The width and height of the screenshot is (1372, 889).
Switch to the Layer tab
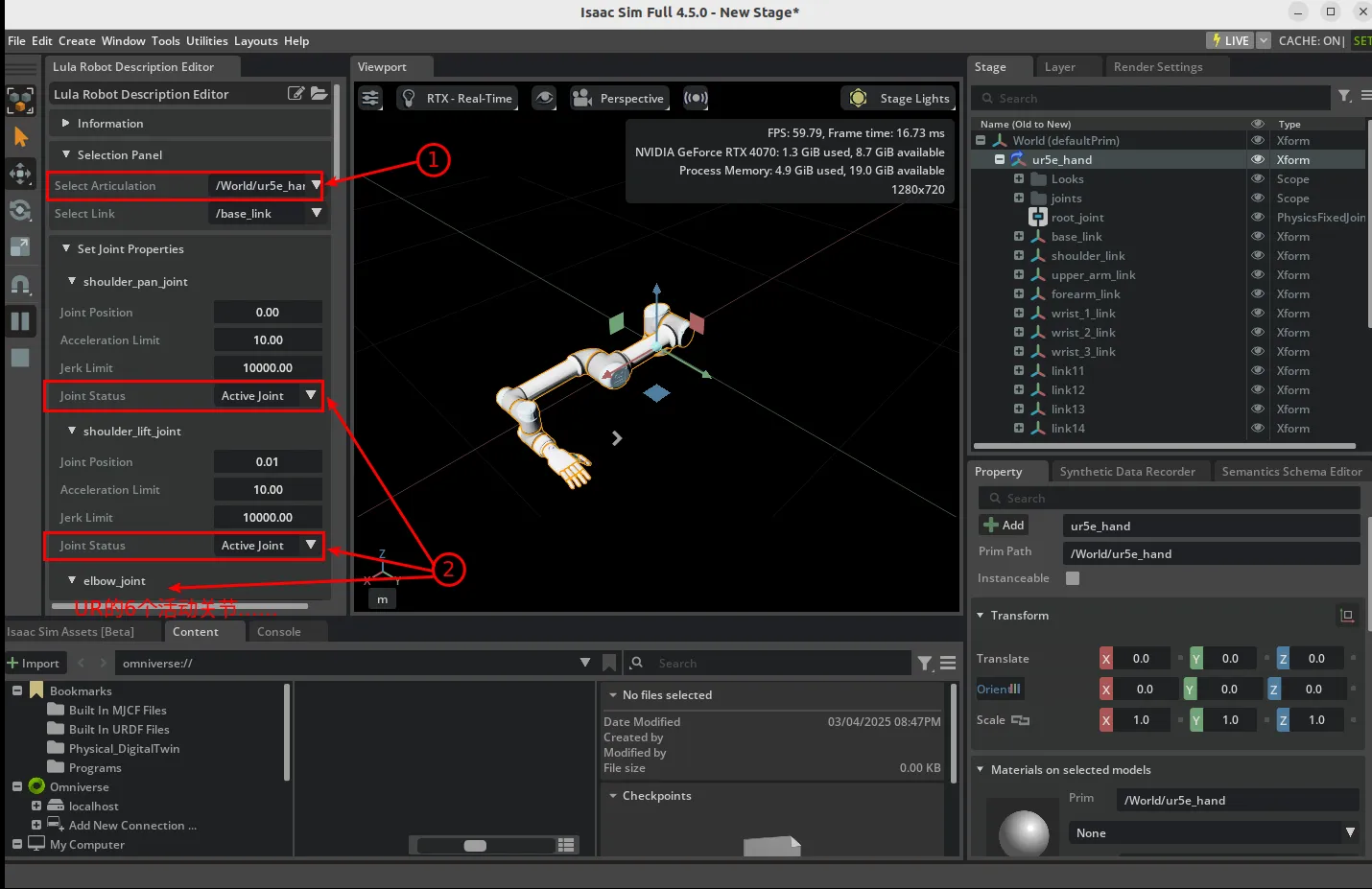tap(1060, 66)
